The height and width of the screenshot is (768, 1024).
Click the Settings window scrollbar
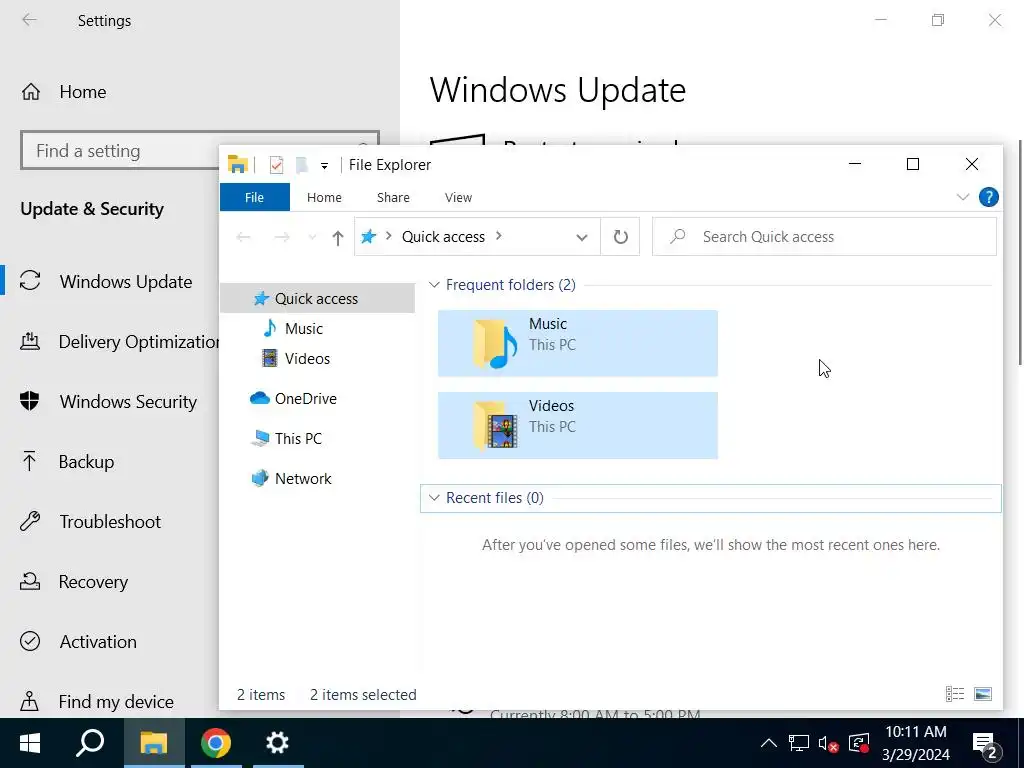click(1020, 251)
